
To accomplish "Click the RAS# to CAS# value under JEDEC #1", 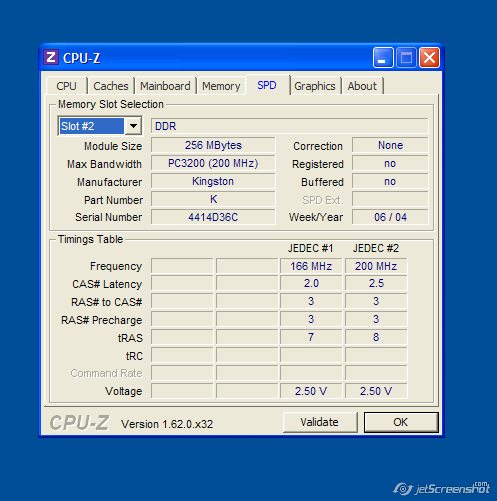I will tap(311, 301).
